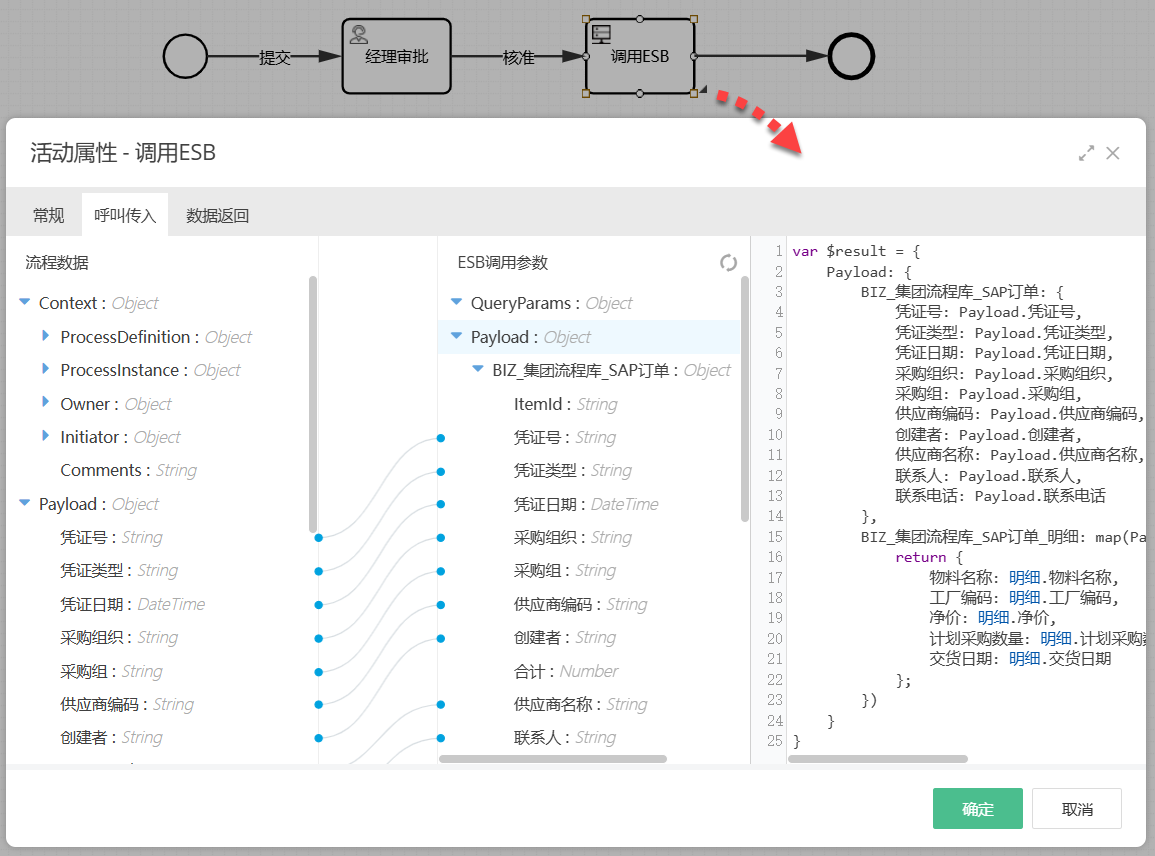Click the ESB parameters vertical scrollbar
The height and width of the screenshot is (856, 1155).
pyautogui.click(x=744, y=400)
